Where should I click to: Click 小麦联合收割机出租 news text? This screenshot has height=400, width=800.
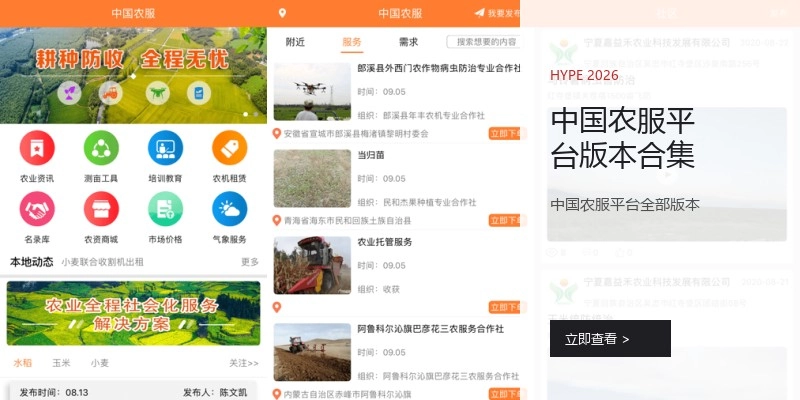(103, 262)
